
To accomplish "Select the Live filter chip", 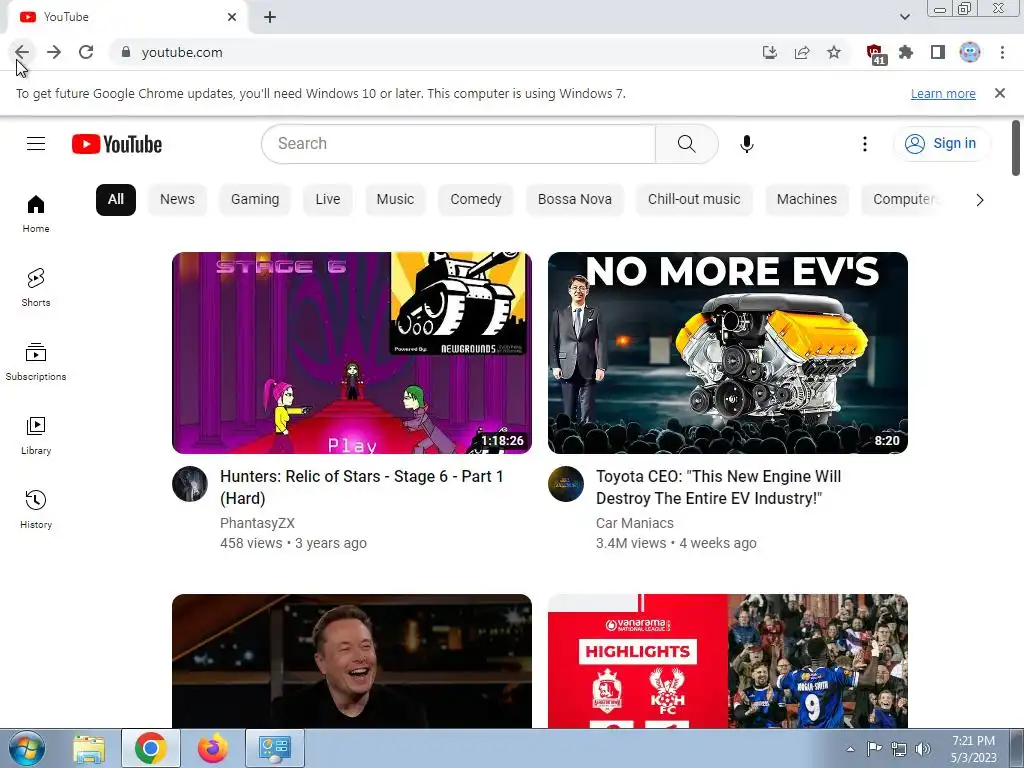I will [x=328, y=199].
